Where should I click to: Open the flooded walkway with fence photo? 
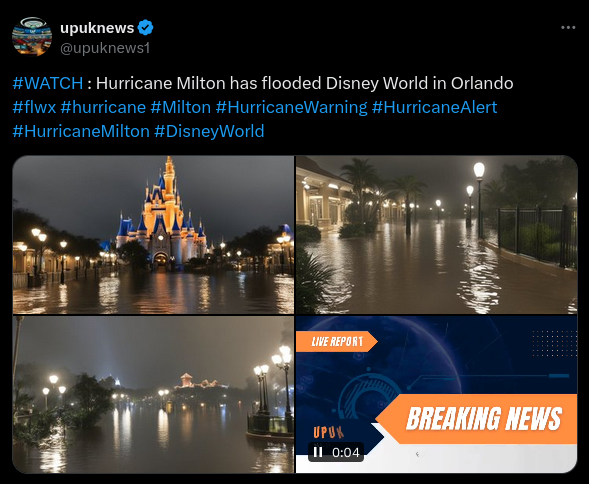click(436, 234)
